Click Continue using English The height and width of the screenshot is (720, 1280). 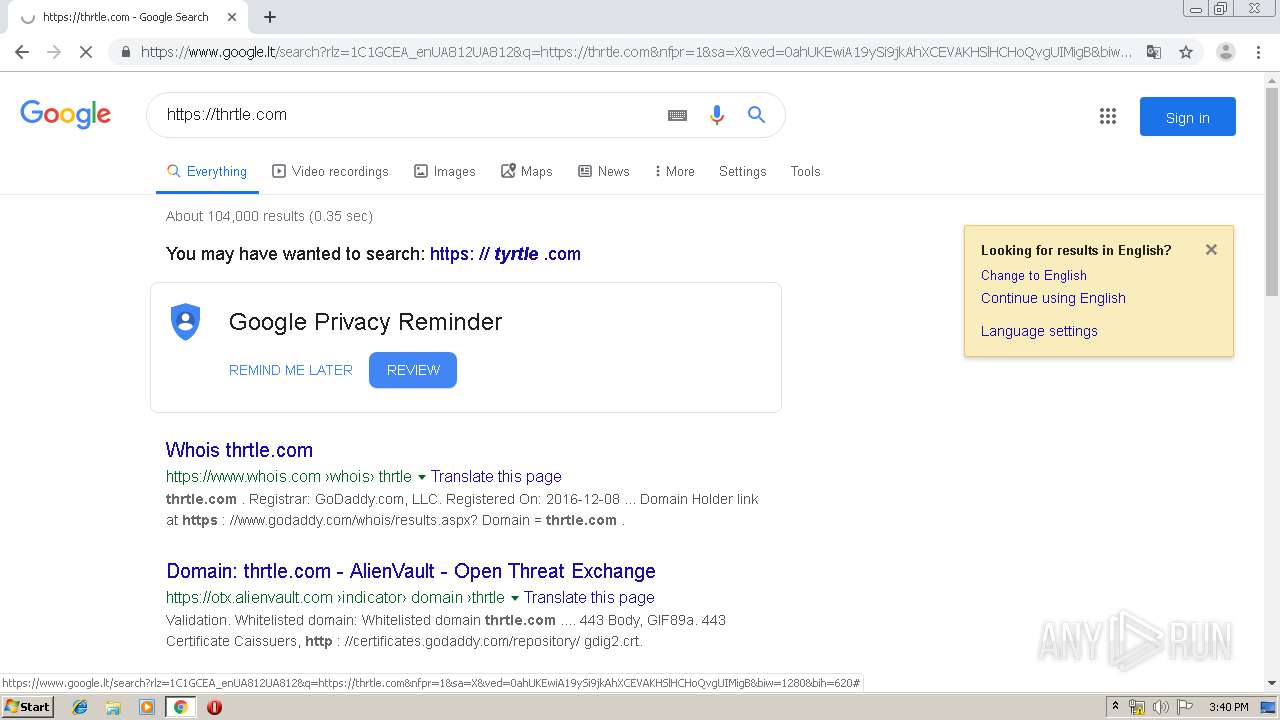click(x=1053, y=298)
